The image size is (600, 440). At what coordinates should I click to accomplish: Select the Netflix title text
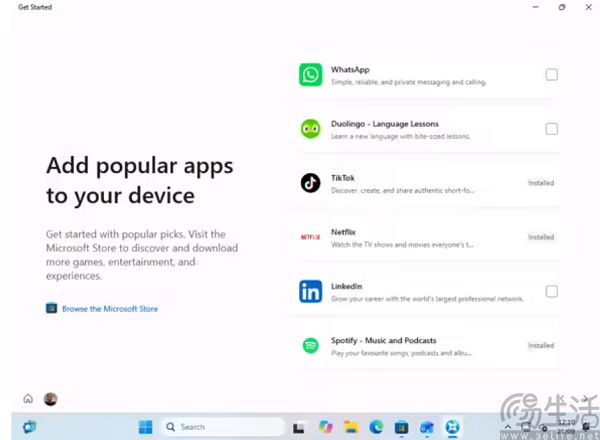coord(343,232)
